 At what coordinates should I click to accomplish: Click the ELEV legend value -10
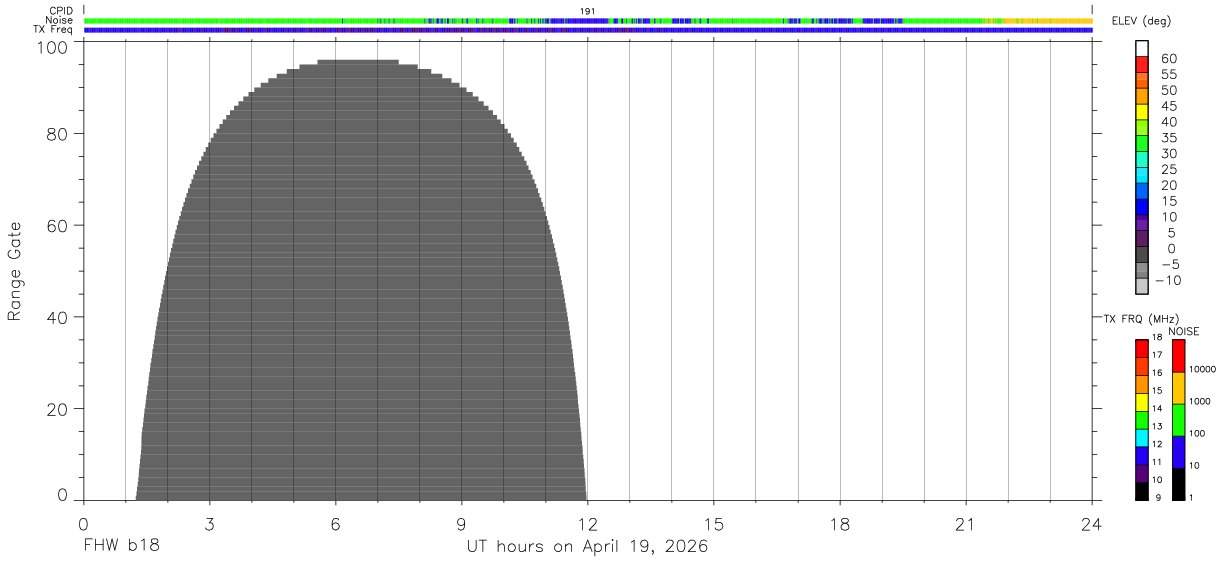click(1168, 280)
